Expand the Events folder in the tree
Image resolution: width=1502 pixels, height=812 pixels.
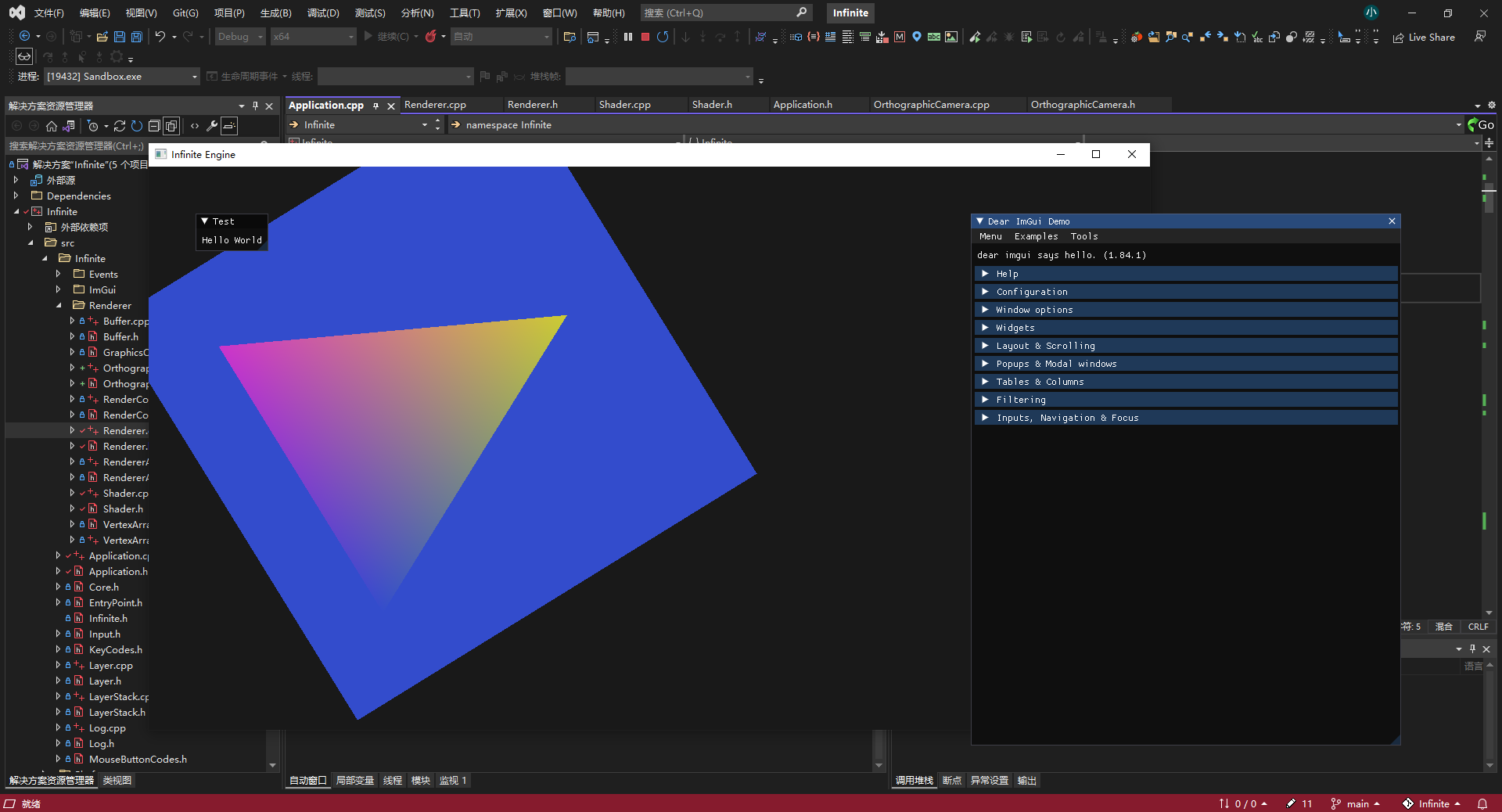pos(58,274)
